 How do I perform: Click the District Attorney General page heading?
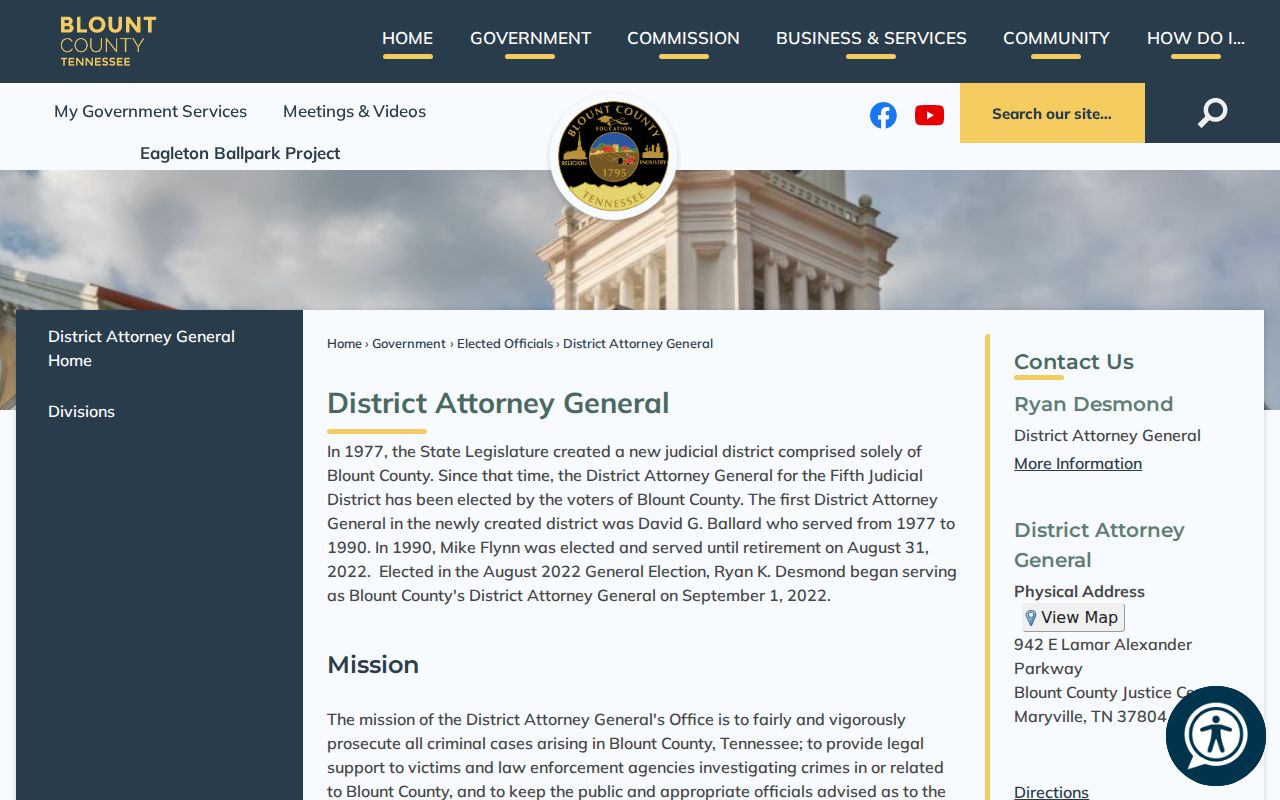pyautogui.click(x=498, y=403)
